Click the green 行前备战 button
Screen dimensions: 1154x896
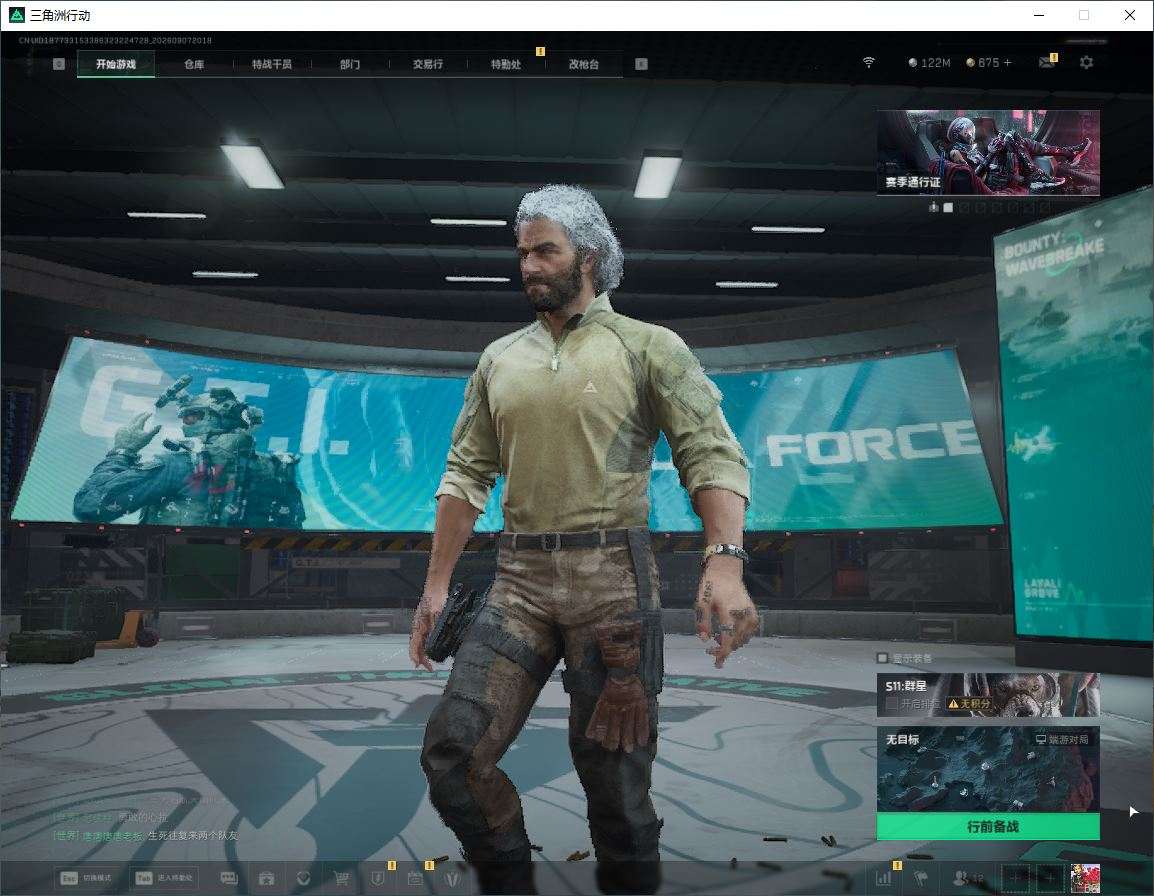tap(988, 827)
